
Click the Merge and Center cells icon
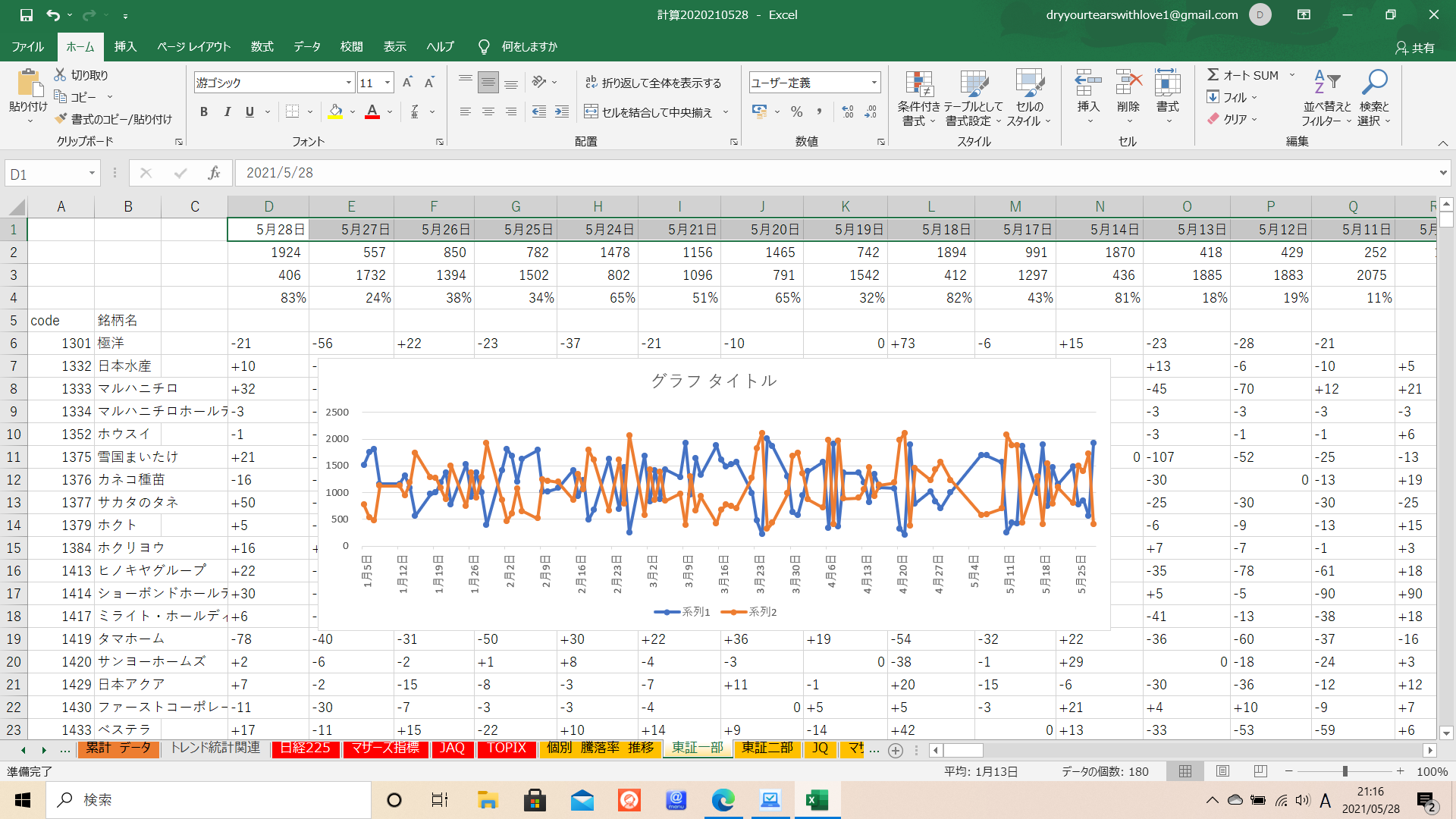pyautogui.click(x=591, y=112)
